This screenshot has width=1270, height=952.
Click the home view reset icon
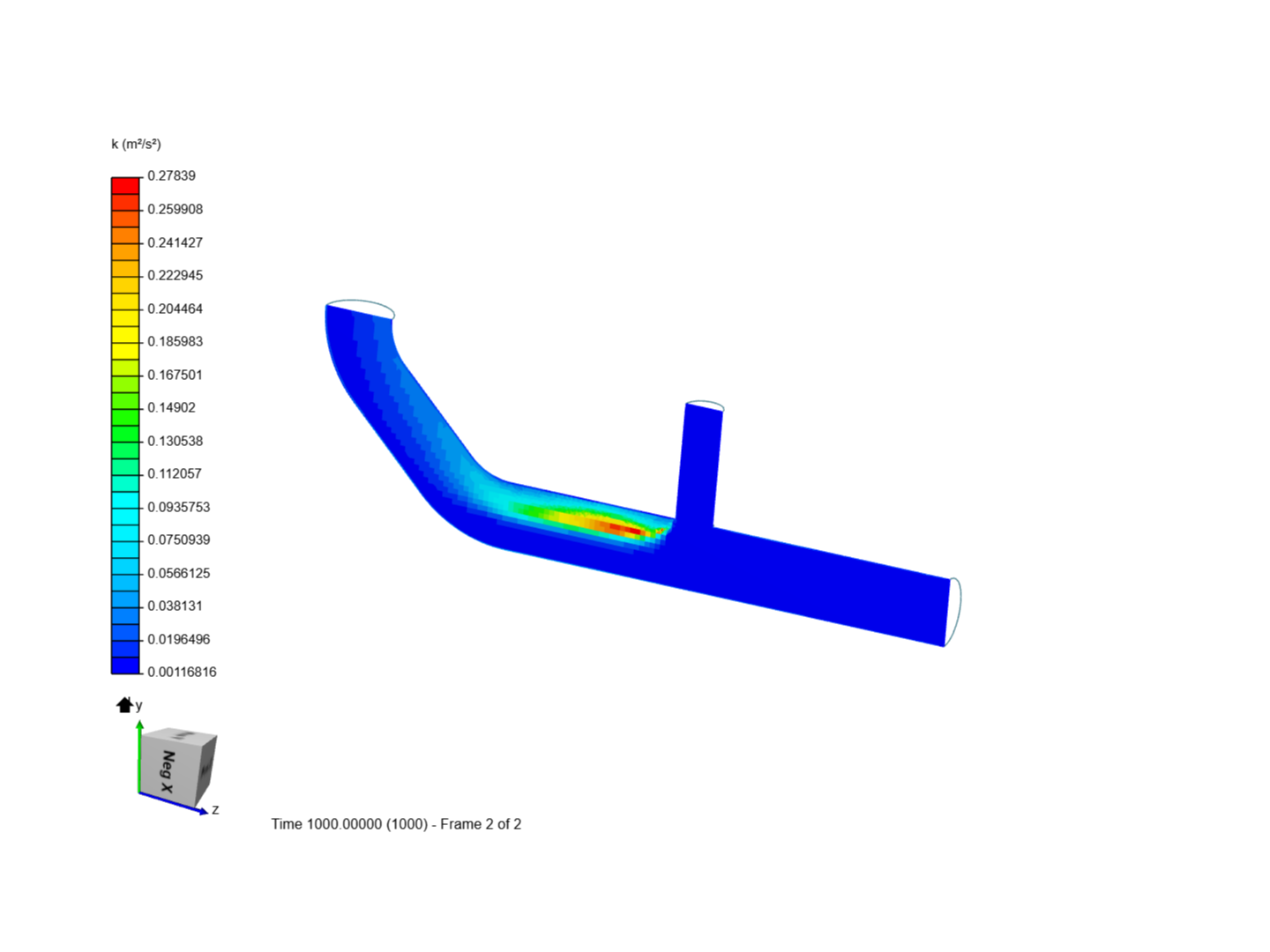tap(124, 704)
